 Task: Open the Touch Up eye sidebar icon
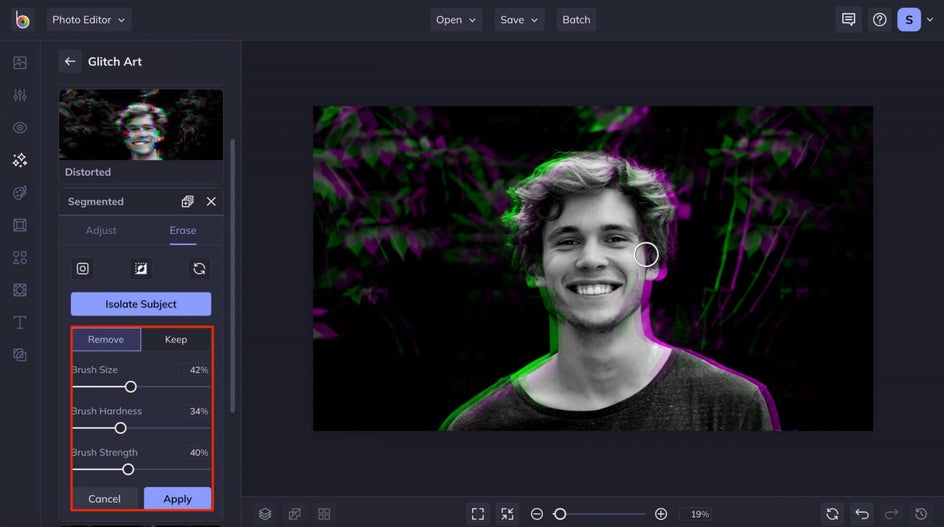(20, 128)
